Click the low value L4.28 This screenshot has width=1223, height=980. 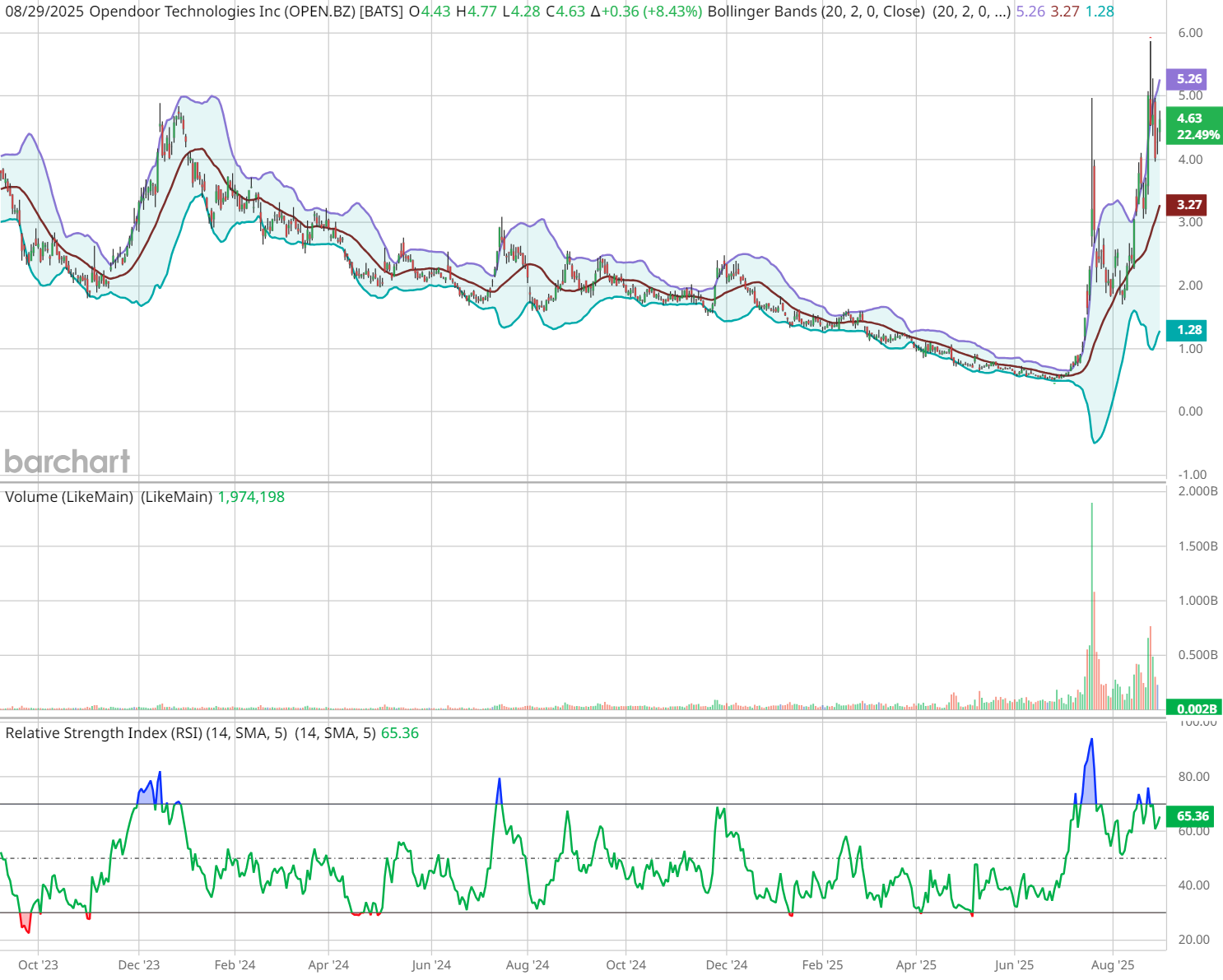click(x=521, y=12)
